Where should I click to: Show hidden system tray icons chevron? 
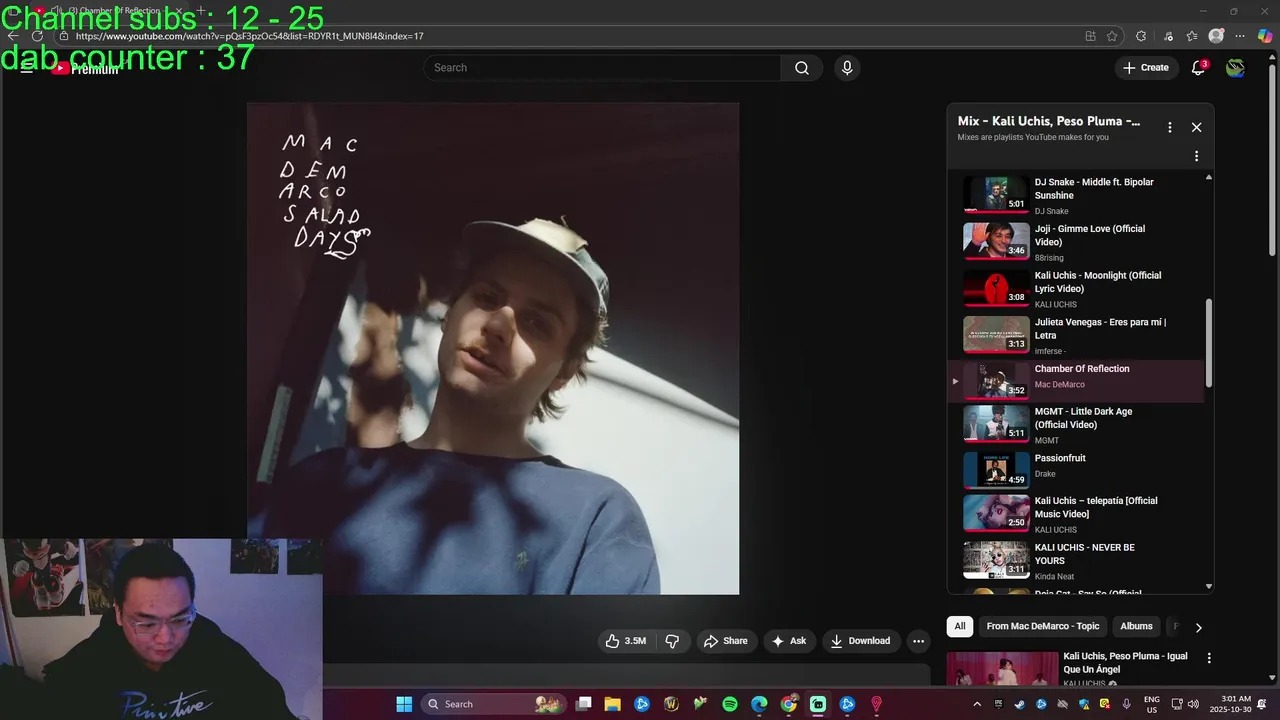click(977, 704)
